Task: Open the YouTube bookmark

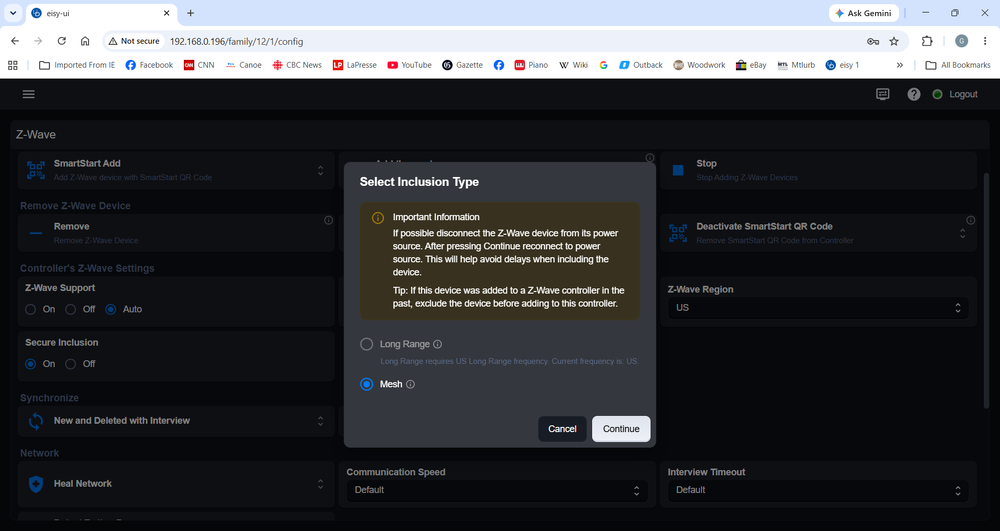Action: (x=409, y=65)
